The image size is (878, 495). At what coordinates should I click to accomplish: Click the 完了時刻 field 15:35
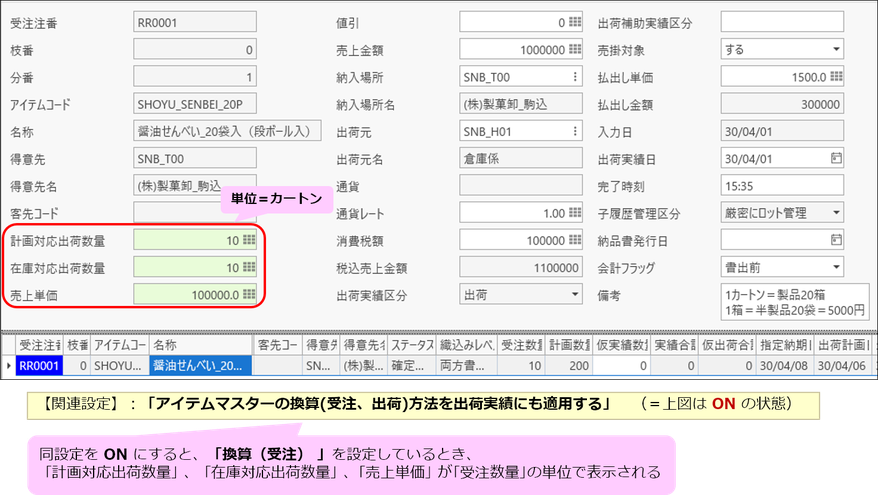click(x=782, y=186)
